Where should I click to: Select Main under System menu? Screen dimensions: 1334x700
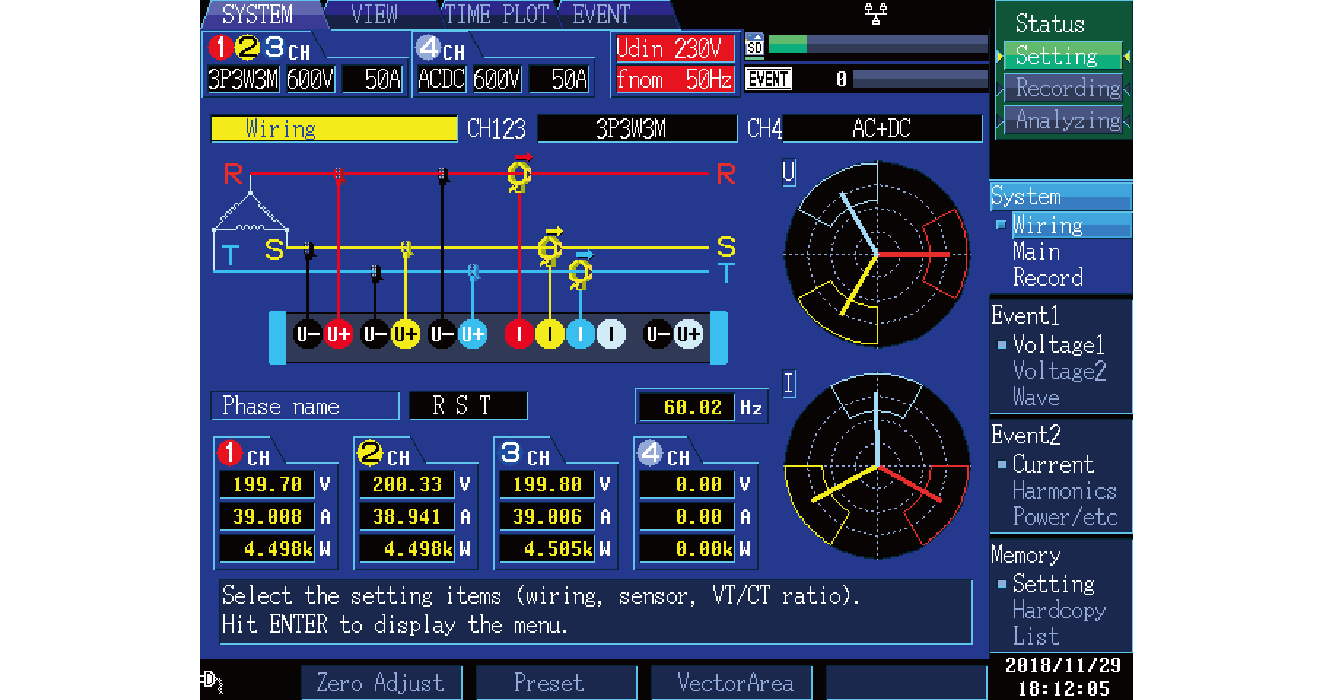point(1035,252)
